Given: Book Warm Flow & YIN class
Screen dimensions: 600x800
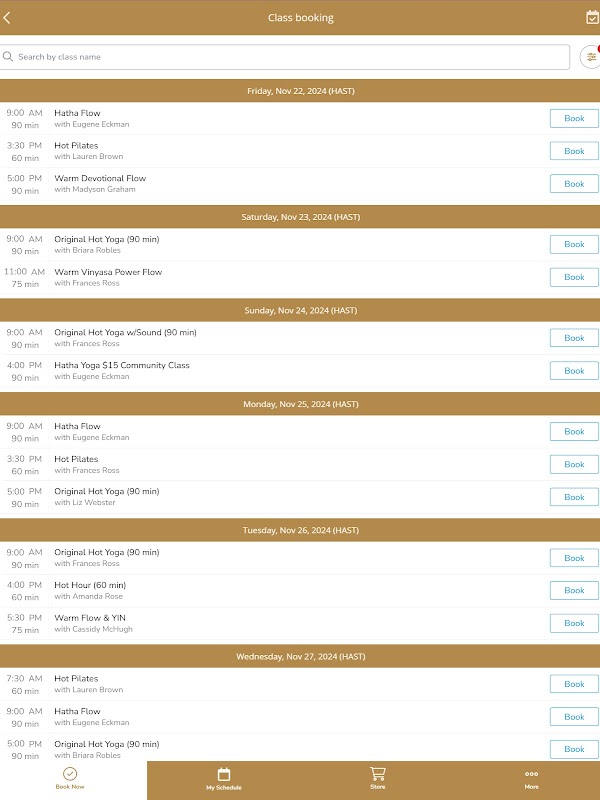Looking at the screenshot, I should point(574,623).
